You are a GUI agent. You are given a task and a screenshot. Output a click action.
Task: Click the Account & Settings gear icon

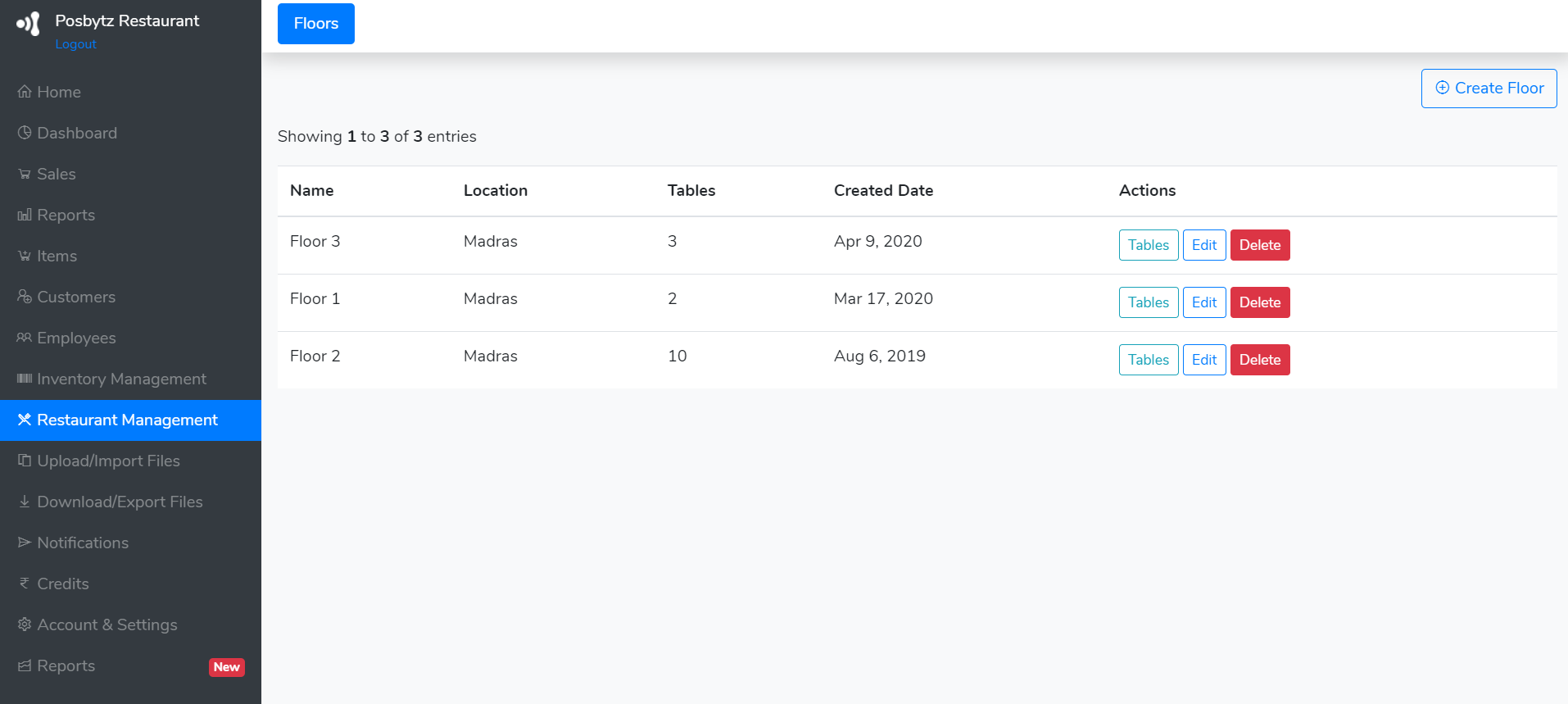click(x=25, y=625)
